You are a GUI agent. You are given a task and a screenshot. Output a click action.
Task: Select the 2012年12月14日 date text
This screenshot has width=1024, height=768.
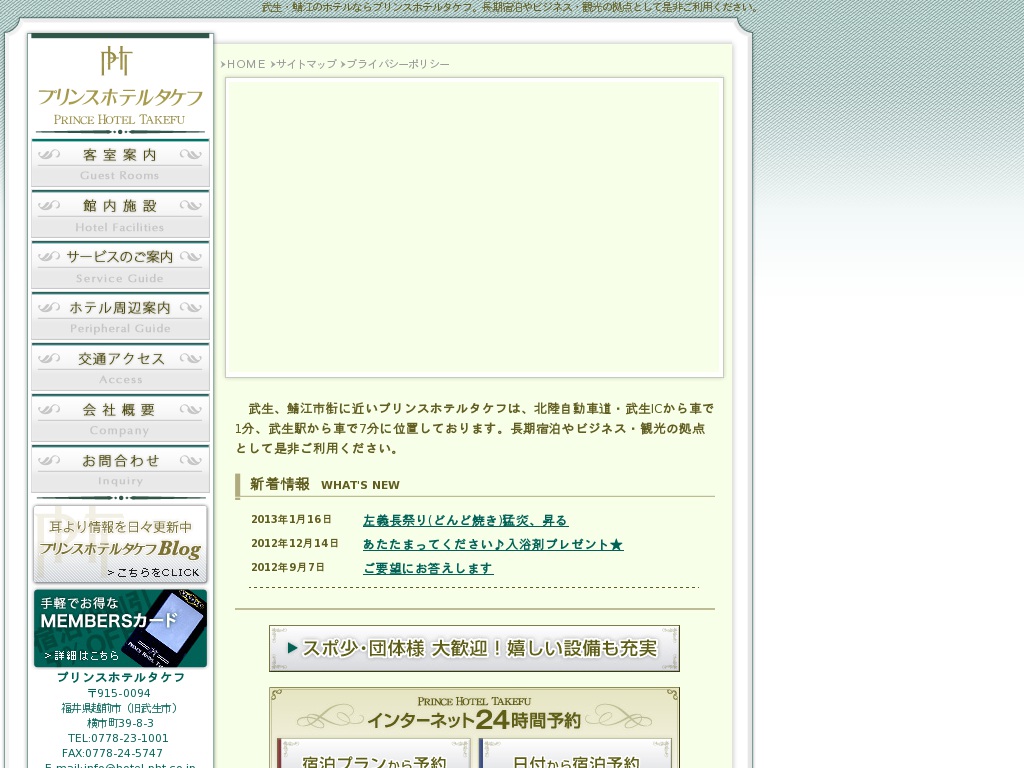click(295, 543)
